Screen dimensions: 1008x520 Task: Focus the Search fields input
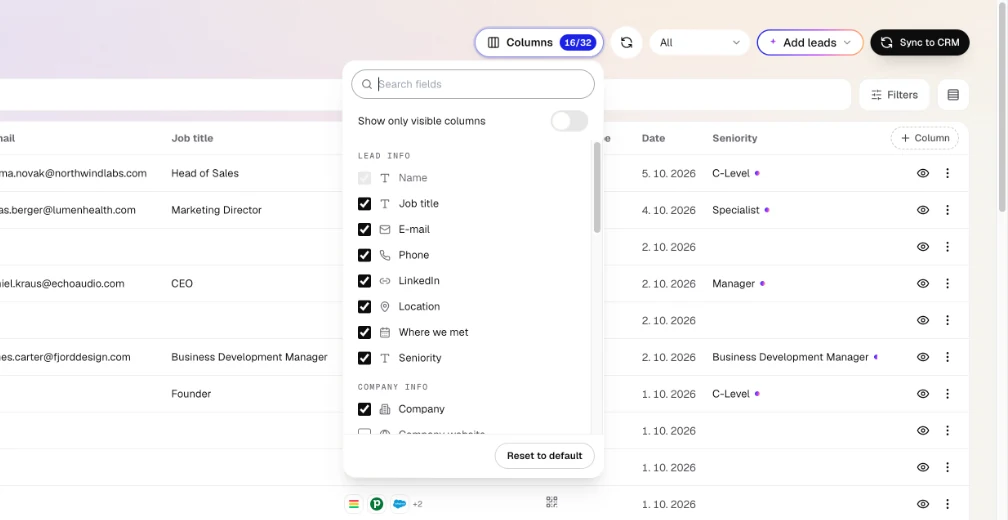(473, 84)
